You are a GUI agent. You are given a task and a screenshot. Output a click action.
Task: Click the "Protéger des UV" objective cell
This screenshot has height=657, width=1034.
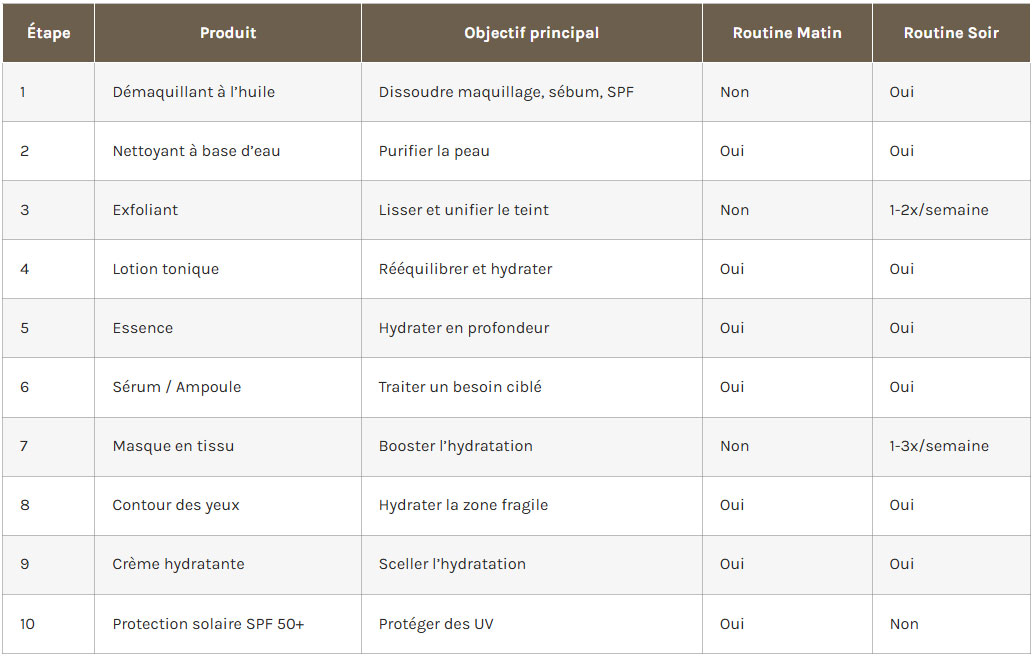click(x=435, y=624)
